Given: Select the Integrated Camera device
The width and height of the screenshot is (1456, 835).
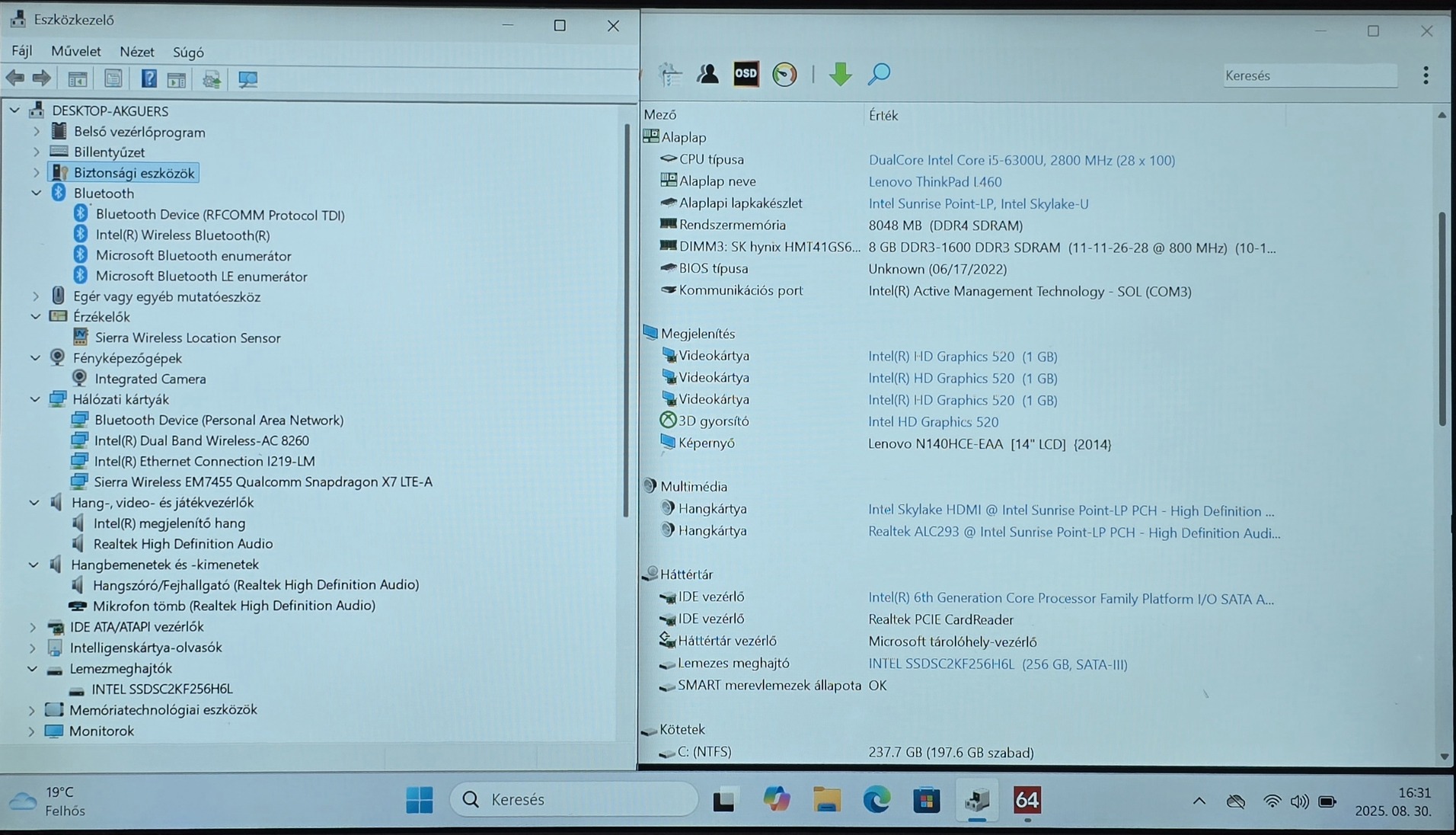Looking at the screenshot, I should [150, 379].
